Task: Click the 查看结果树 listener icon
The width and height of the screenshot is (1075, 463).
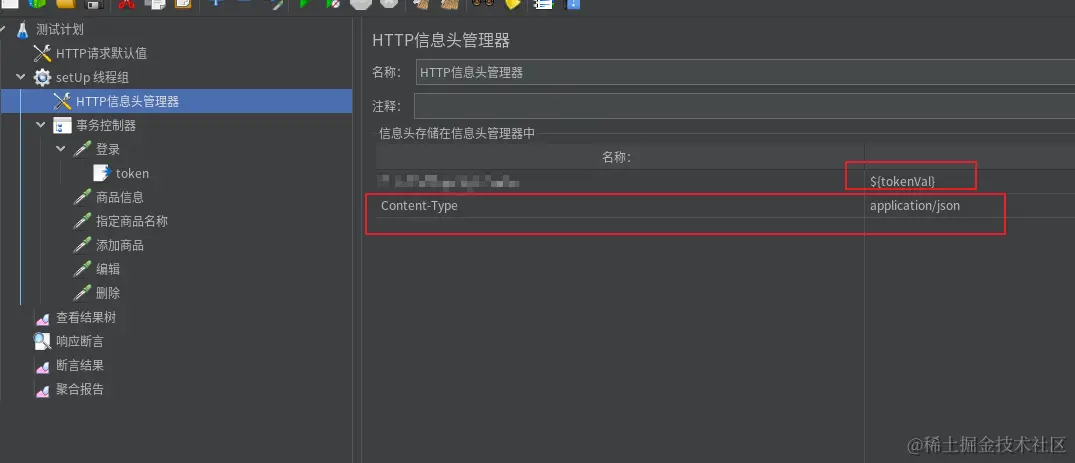Action: pos(43,318)
